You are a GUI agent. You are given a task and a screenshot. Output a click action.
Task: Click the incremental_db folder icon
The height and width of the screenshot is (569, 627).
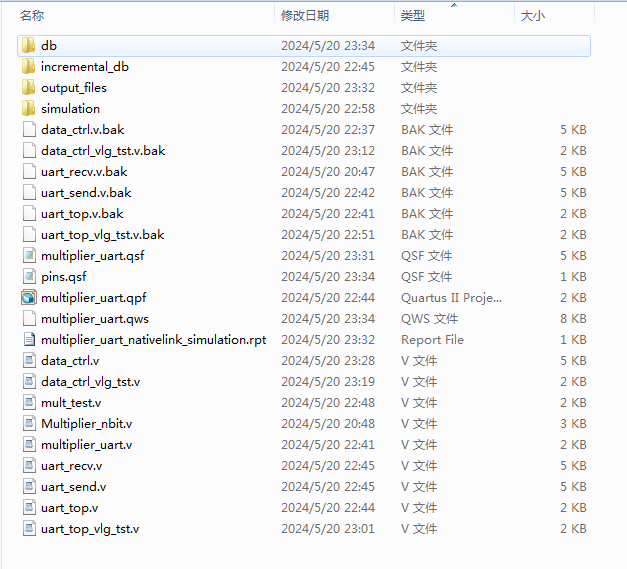click(28, 66)
